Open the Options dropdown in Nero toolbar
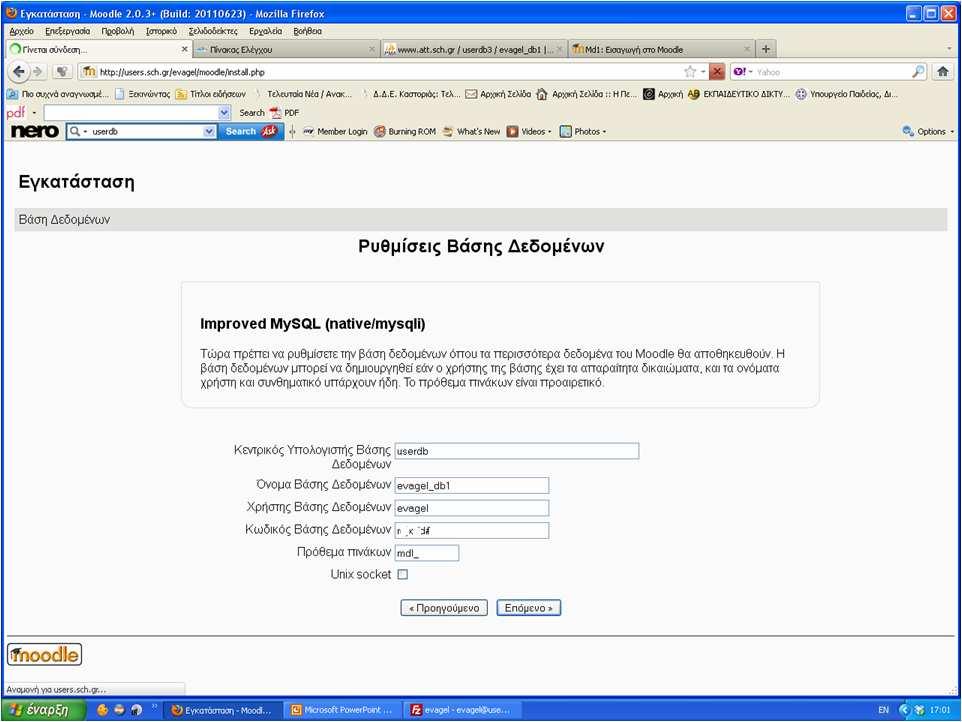Screen dimensions: 962x722 pos(928,131)
